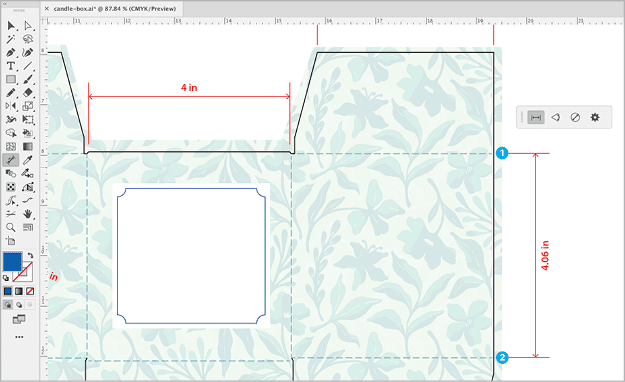Image resolution: width=625 pixels, height=382 pixels.
Task: Apply Gradient mode button
Action: (19, 291)
